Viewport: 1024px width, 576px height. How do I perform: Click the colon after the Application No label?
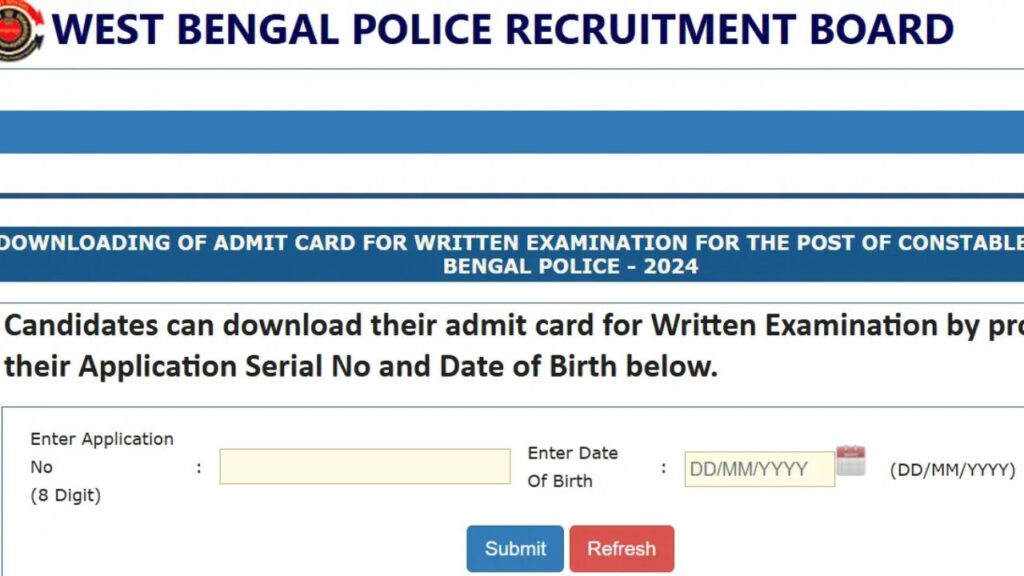pos(199,467)
